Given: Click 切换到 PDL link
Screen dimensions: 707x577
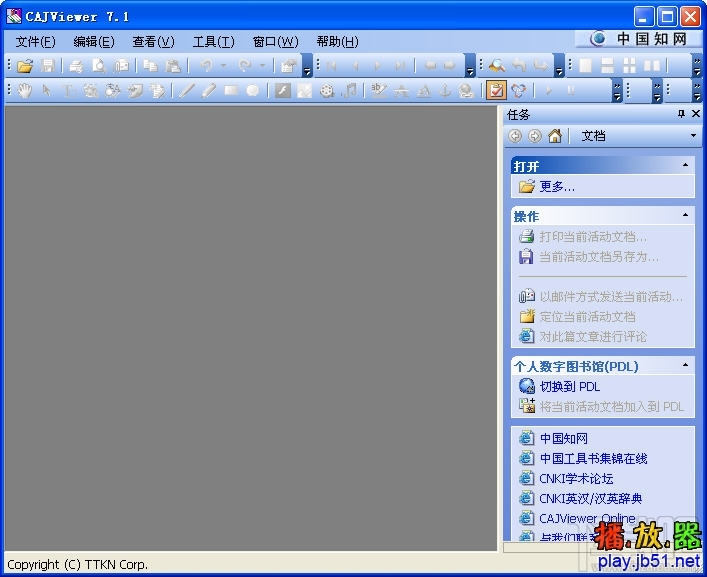Looking at the screenshot, I should point(570,386).
